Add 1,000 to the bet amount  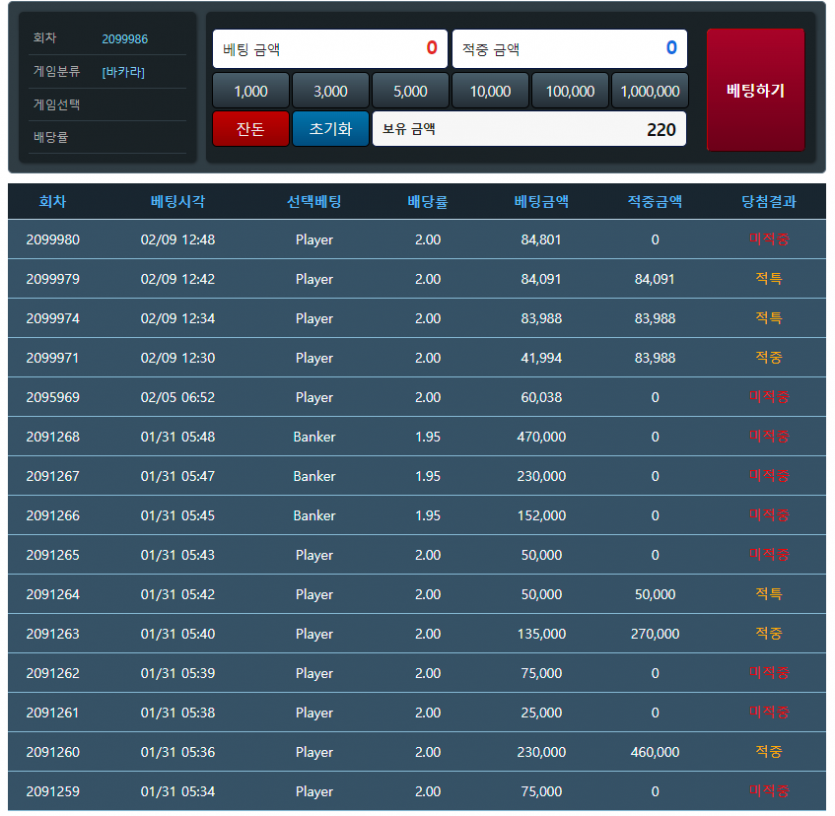point(251,91)
